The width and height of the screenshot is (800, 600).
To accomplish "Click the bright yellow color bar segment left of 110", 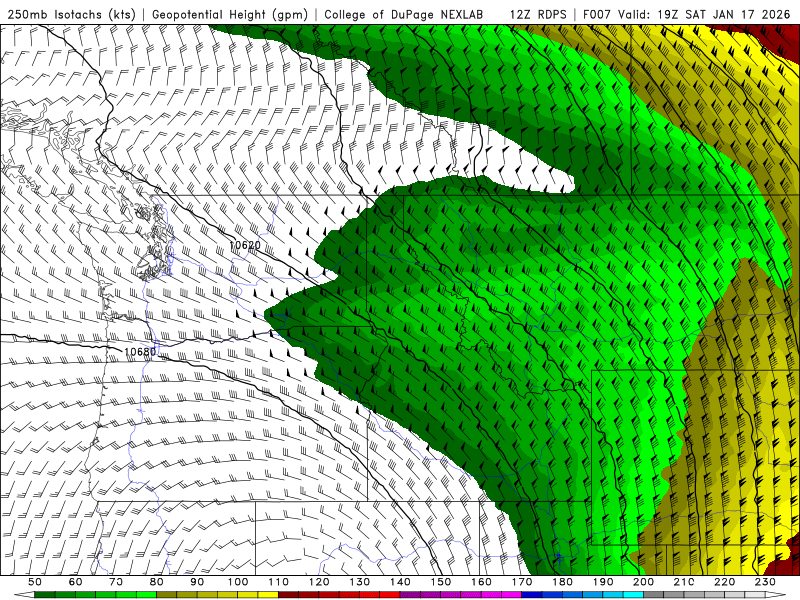I will coord(268,595).
